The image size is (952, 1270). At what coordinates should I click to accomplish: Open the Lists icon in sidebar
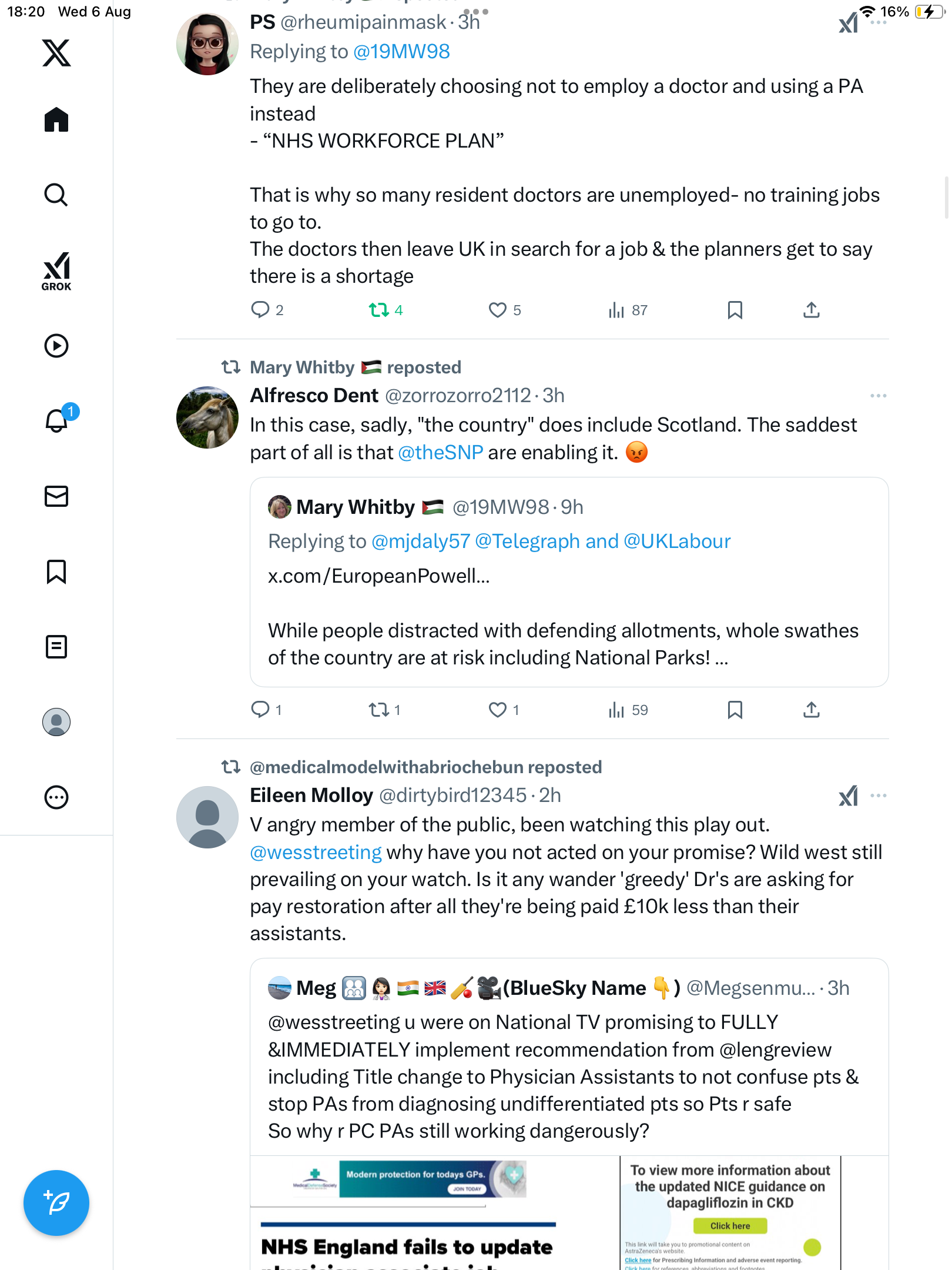click(56, 647)
